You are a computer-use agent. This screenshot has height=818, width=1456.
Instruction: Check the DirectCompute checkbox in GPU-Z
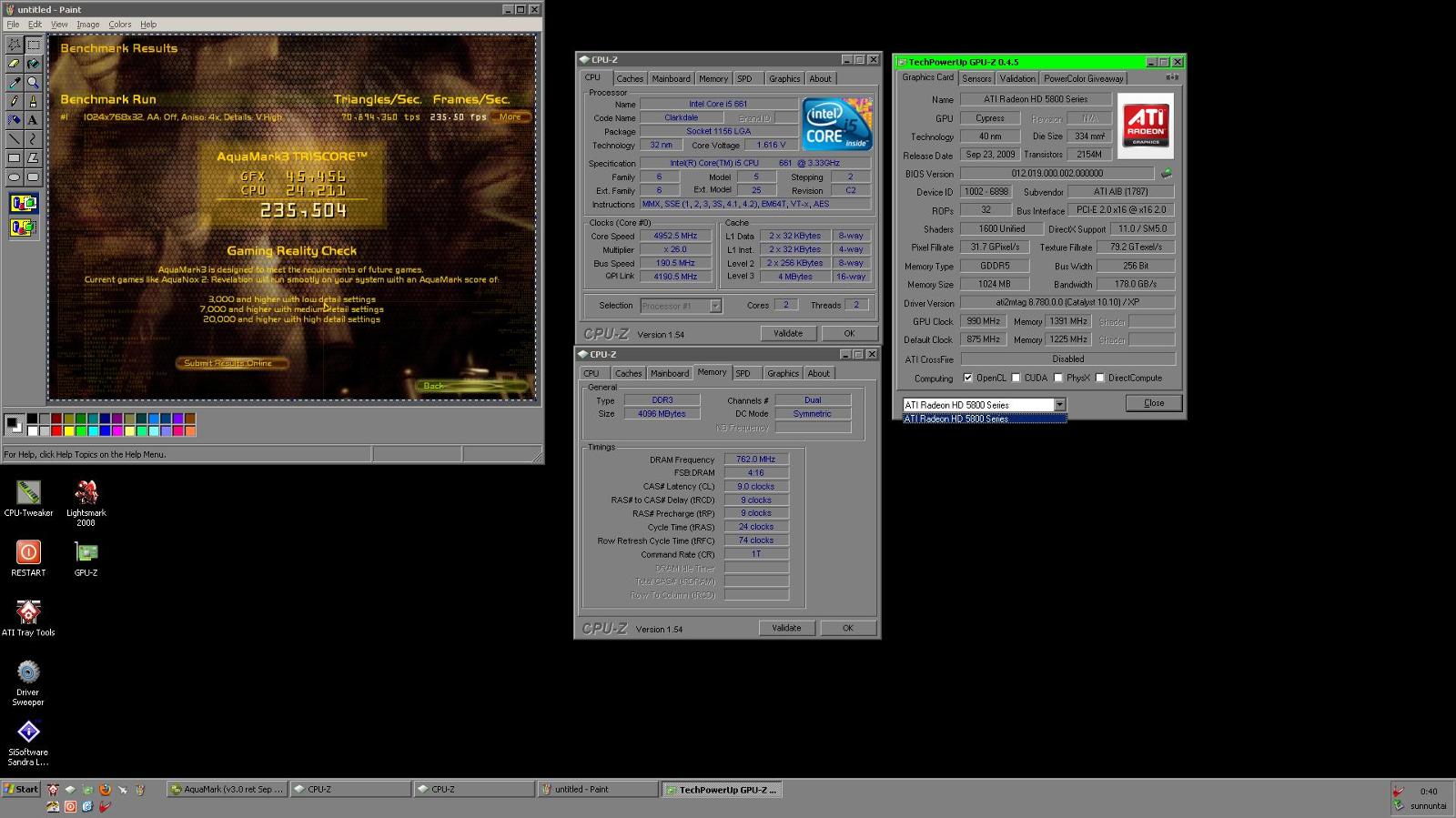click(1099, 378)
